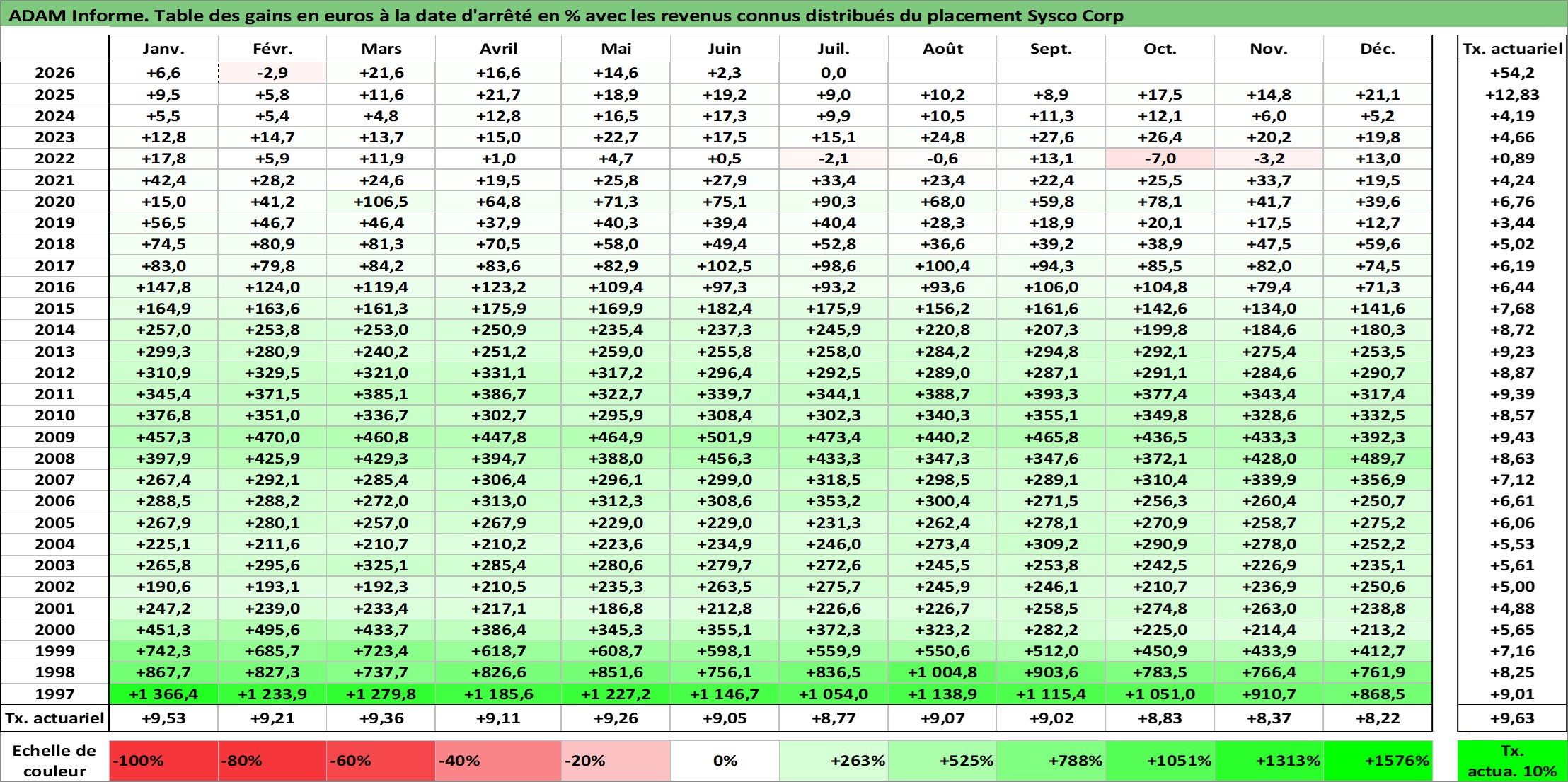Image resolution: width=1568 pixels, height=782 pixels.
Task: Click the +1576% bright green scale swatch
Action: [x=1378, y=761]
